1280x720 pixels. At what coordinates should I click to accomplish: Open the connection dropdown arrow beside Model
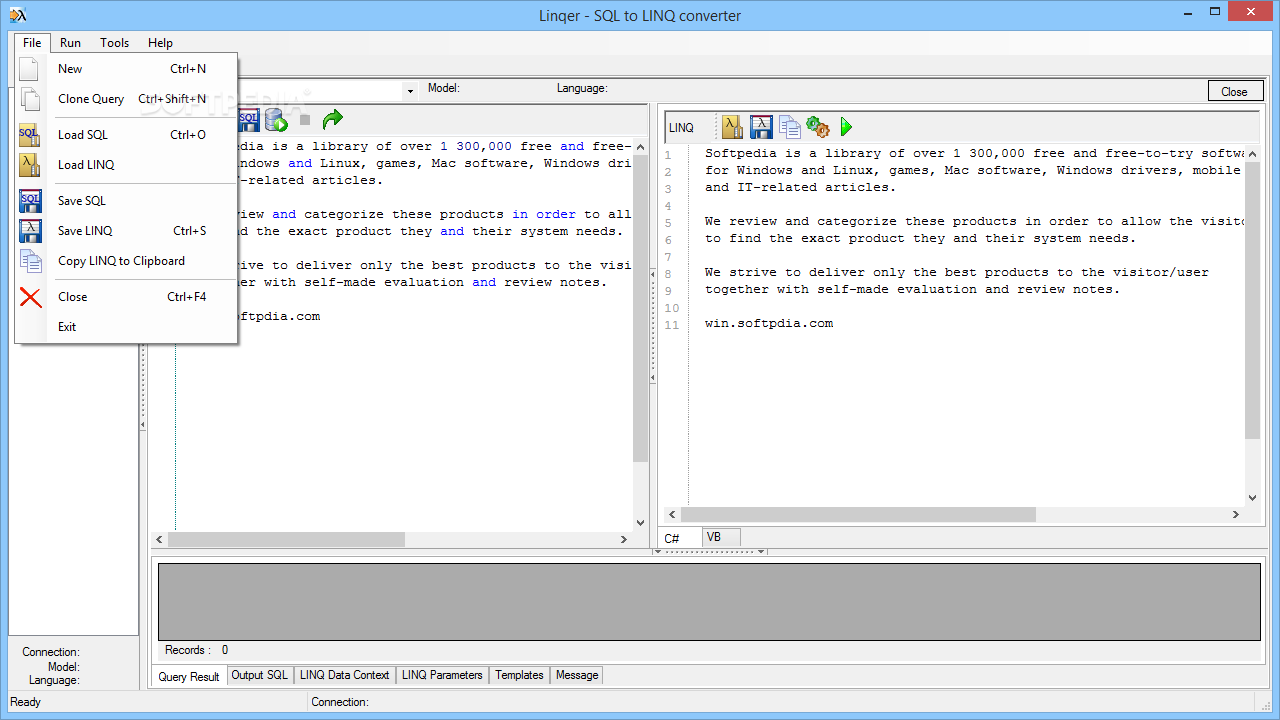[410, 91]
